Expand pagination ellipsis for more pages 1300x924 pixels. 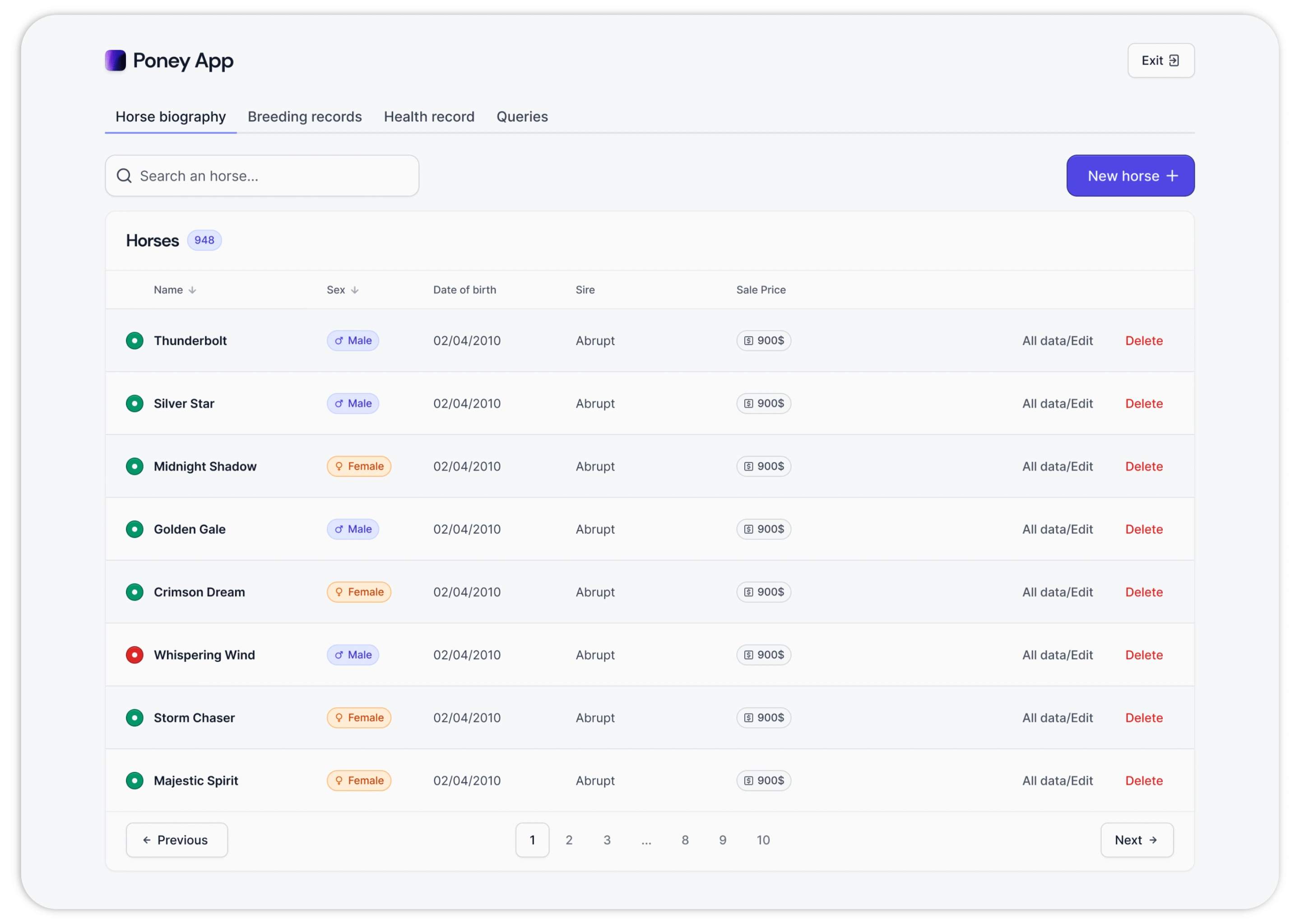(x=646, y=841)
